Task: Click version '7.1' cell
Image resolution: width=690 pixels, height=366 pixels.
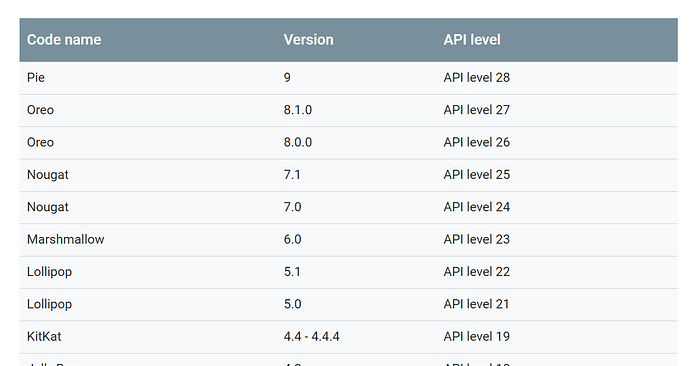Action: [x=292, y=175]
